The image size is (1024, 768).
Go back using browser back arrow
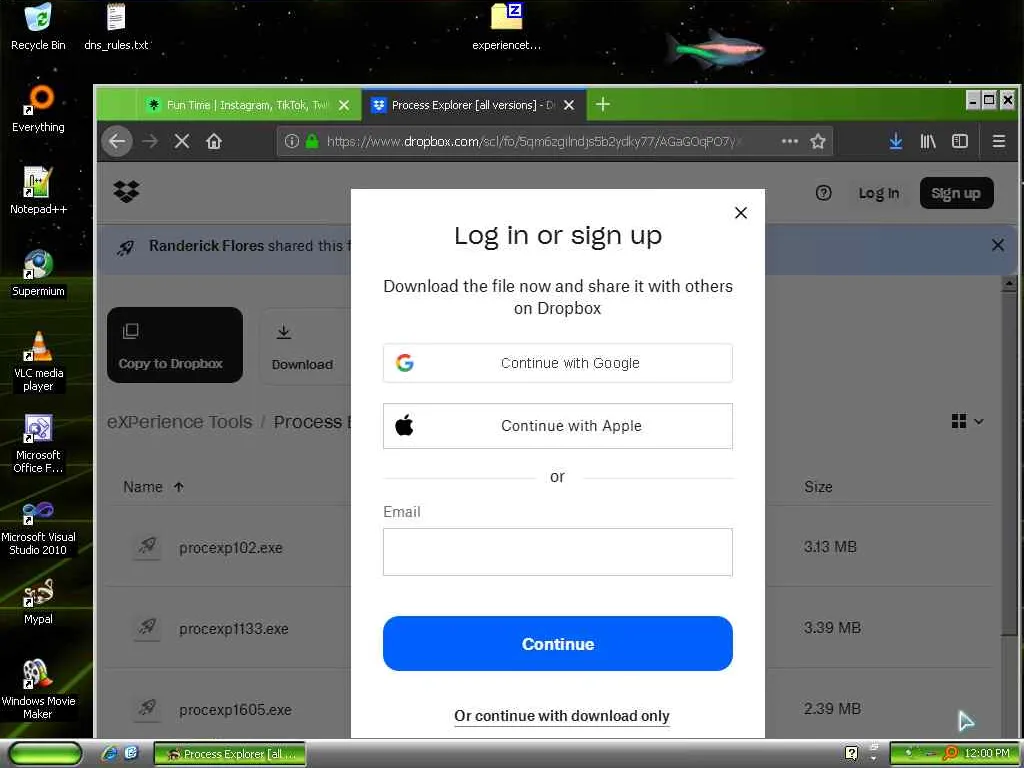click(117, 141)
